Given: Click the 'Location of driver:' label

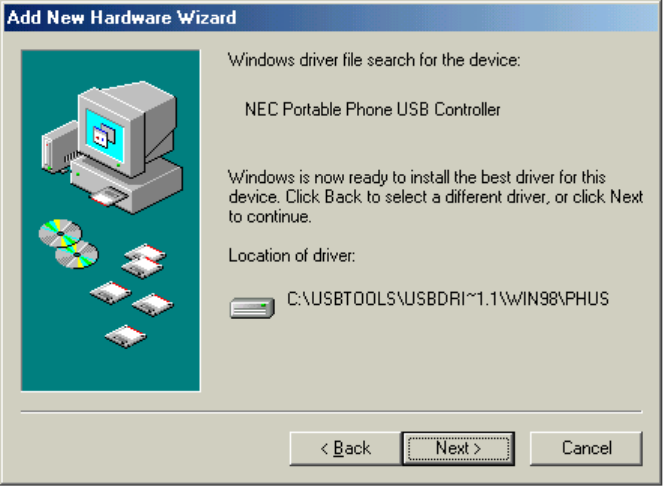Looking at the screenshot, I should point(292,256).
